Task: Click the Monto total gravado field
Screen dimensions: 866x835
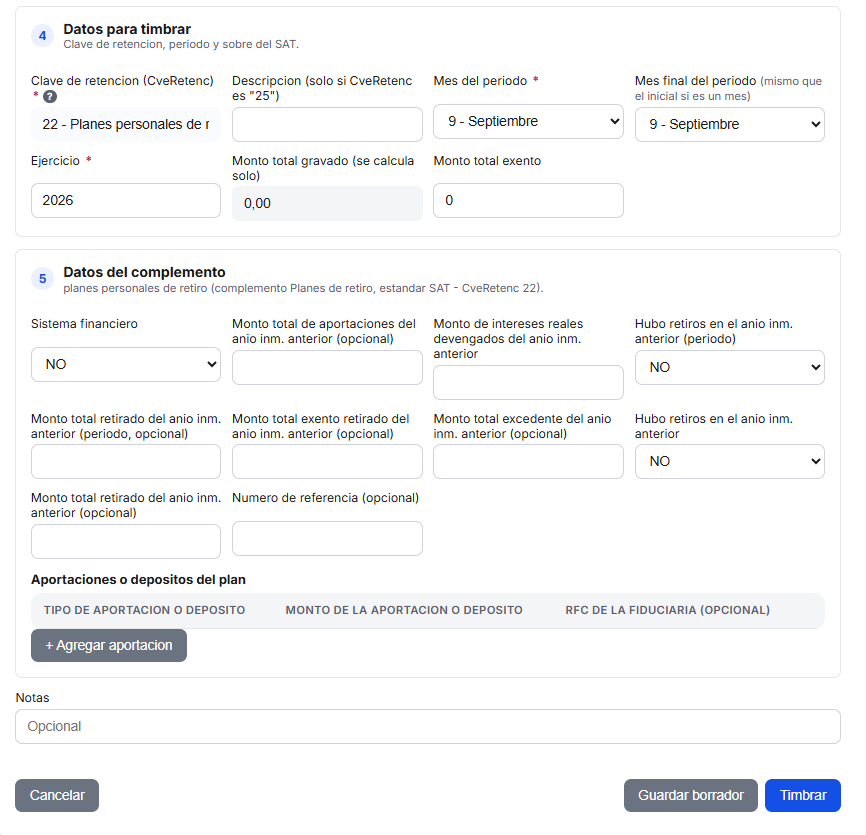Action: tap(327, 203)
